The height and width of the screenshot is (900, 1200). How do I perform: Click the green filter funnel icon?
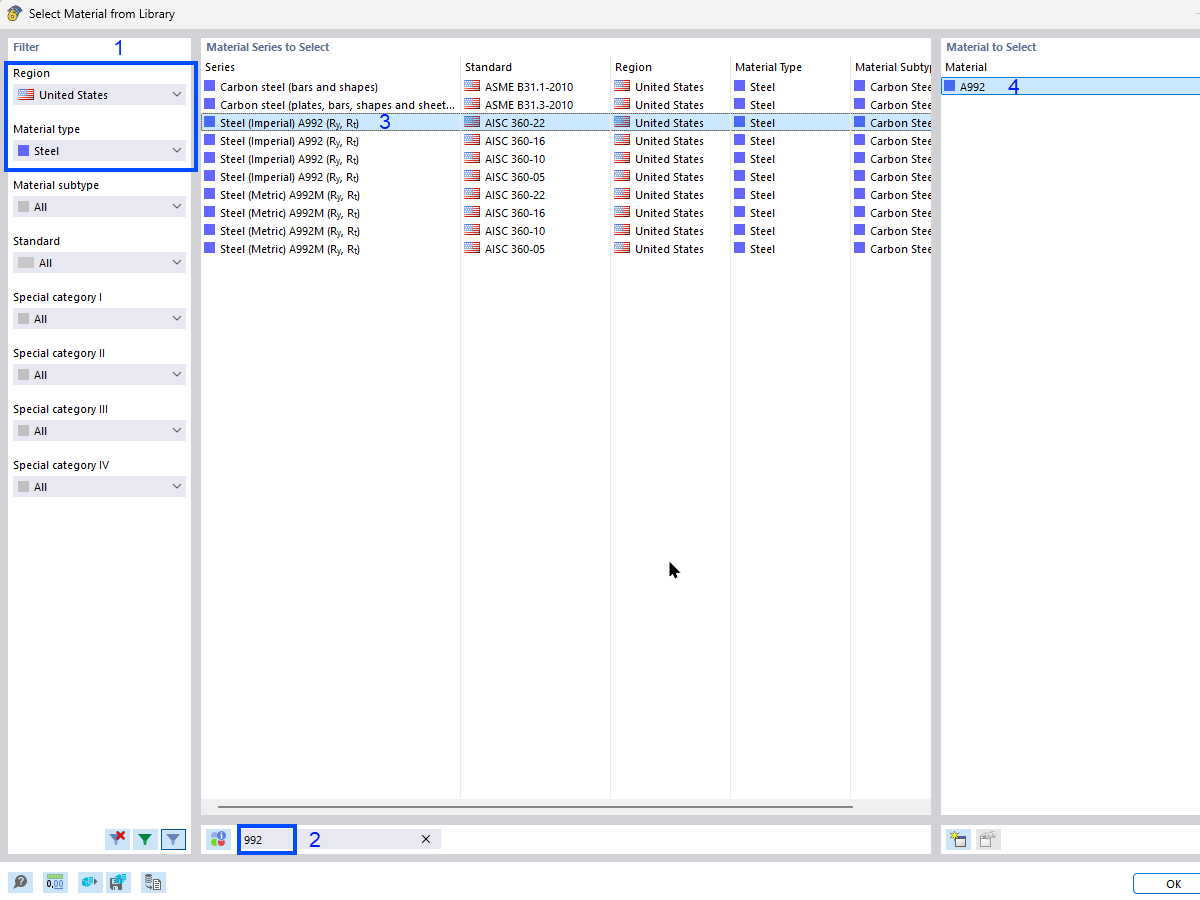point(145,840)
